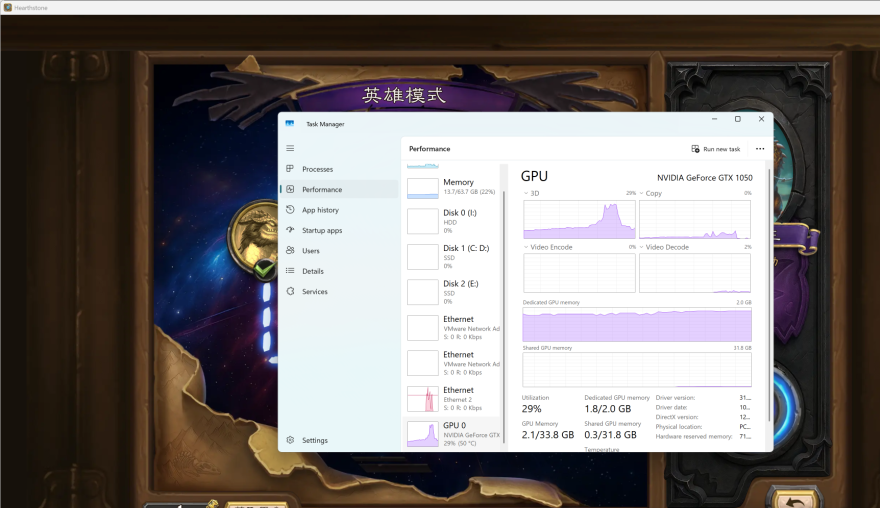Image resolution: width=880 pixels, height=508 pixels.
Task: Click the App history clock icon
Action: pos(290,210)
